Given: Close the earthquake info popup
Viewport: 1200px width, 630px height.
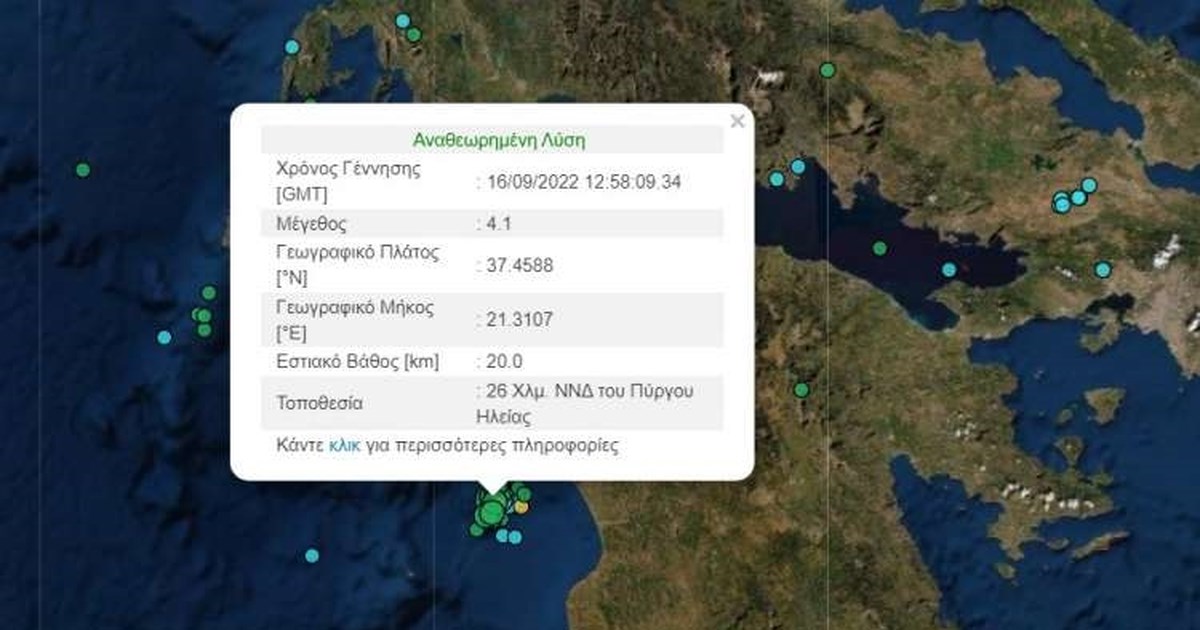Looking at the screenshot, I should [x=737, y=122].
